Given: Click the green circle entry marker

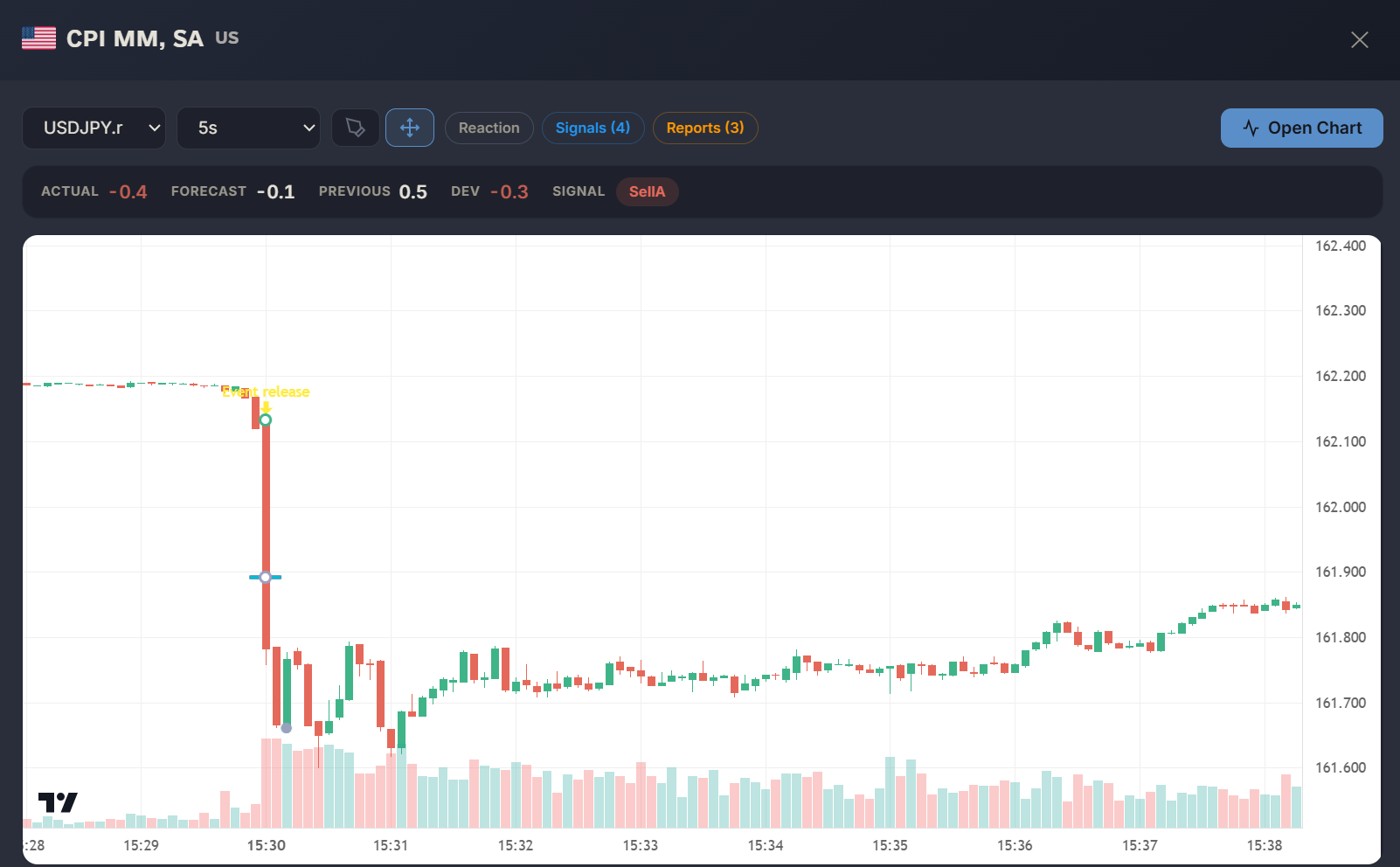Looking at the screenshot, I should click(266, 420).
